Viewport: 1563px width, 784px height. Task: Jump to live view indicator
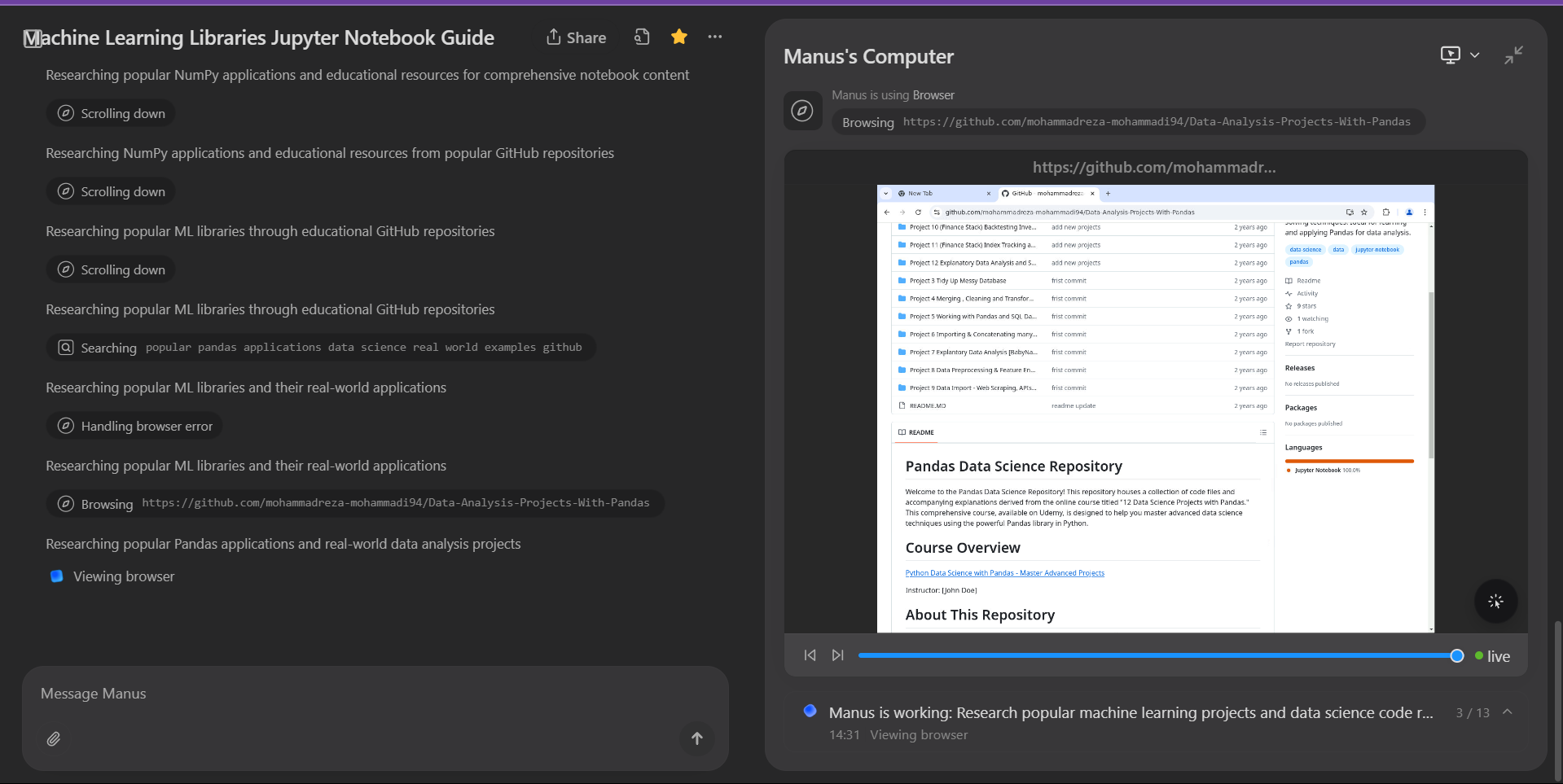1493,656
